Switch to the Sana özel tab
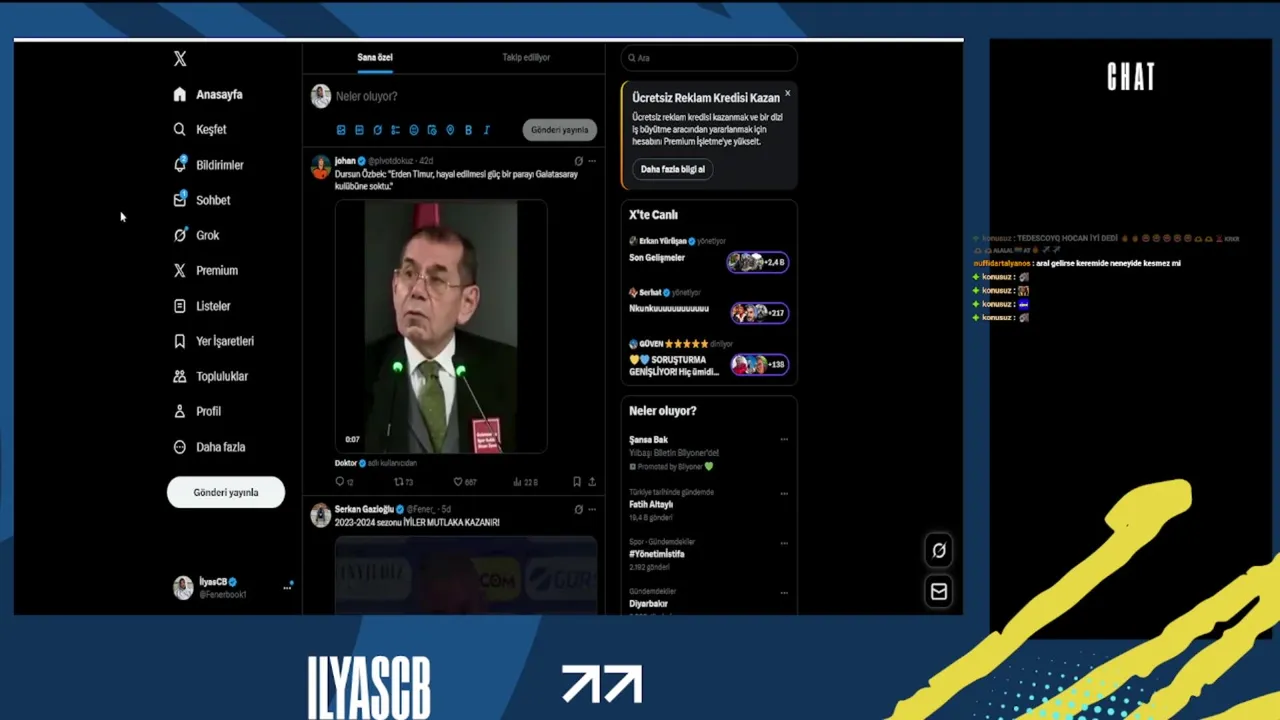1280x720 pixels. pos(375,57)
